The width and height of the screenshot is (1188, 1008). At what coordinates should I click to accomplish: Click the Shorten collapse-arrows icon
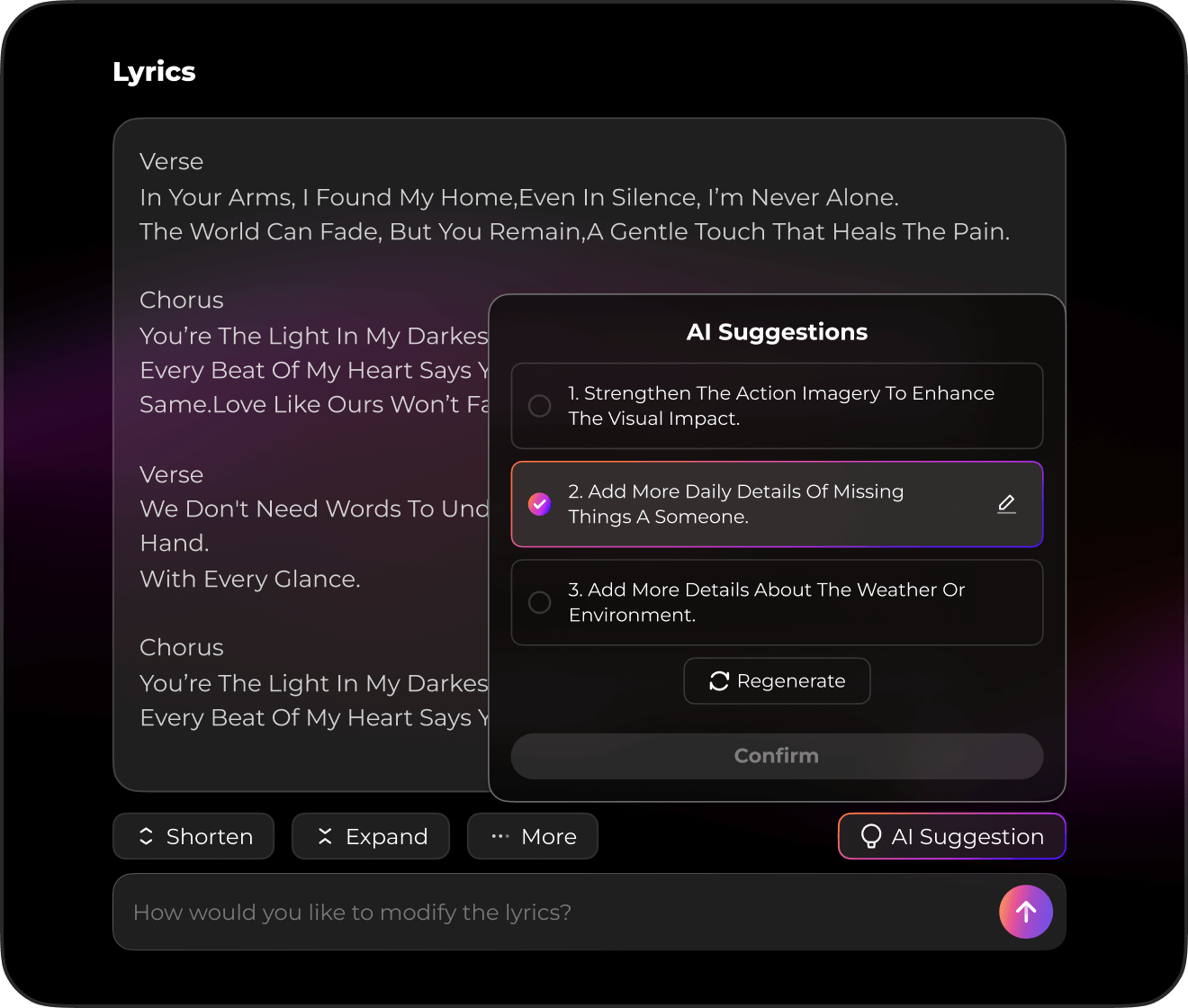146,836
